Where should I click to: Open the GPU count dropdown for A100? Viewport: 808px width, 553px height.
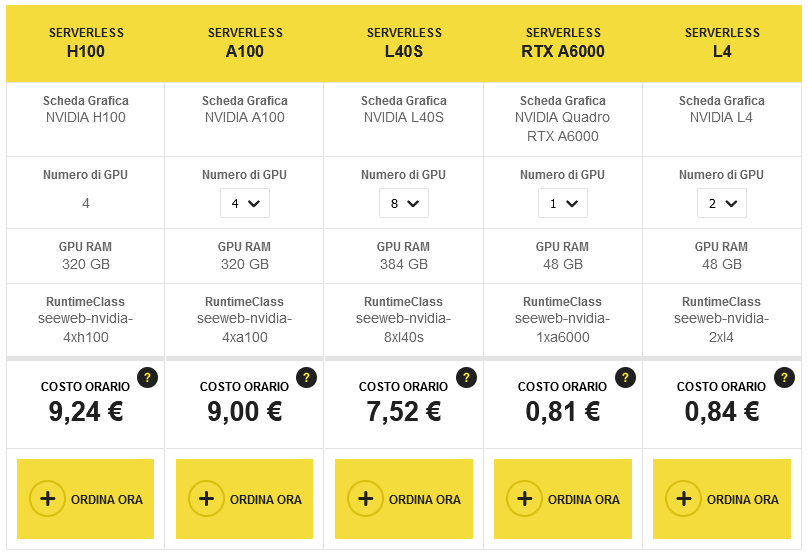click(x=244, y=203)
